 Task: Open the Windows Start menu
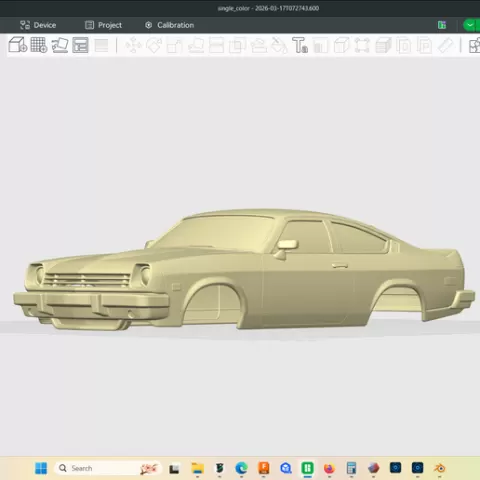(x=41, y=468)
